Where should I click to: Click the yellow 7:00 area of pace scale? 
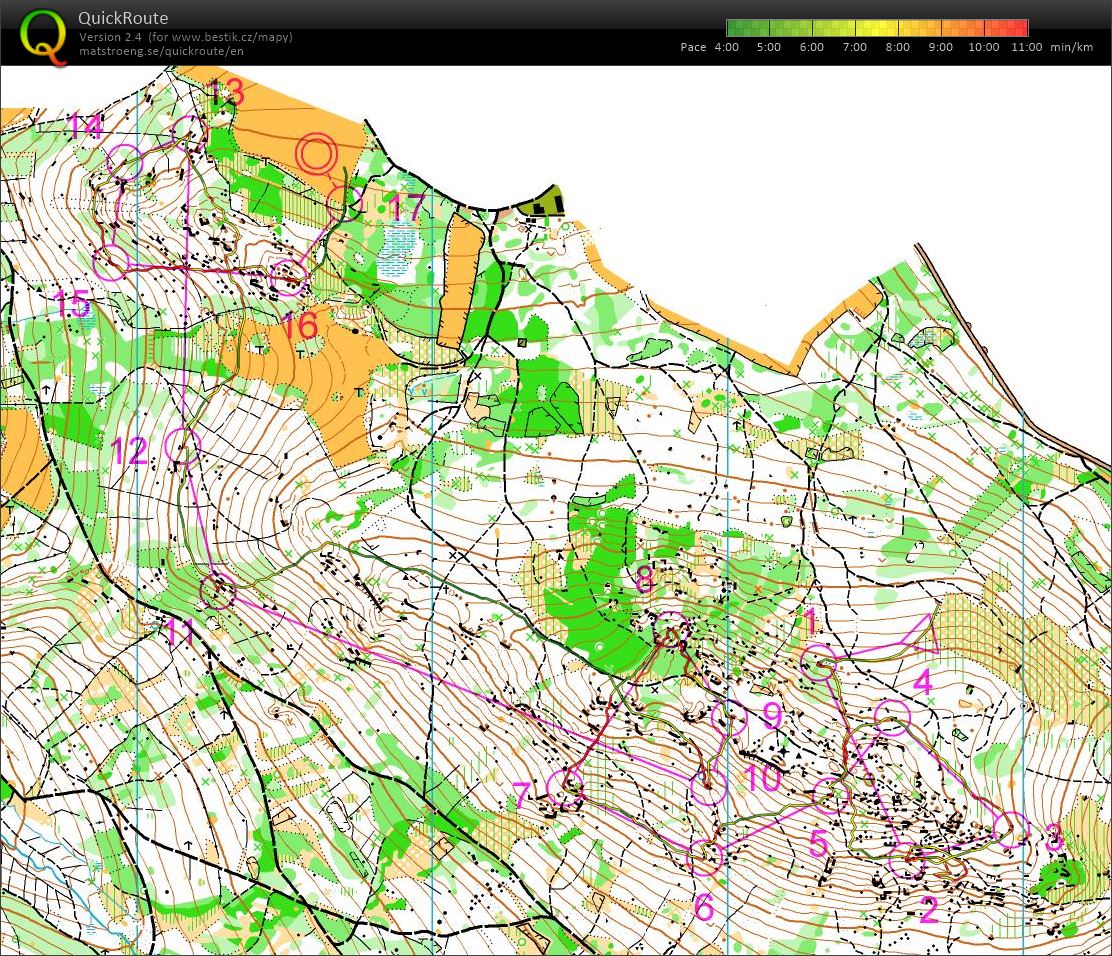[x=856, y=28]
